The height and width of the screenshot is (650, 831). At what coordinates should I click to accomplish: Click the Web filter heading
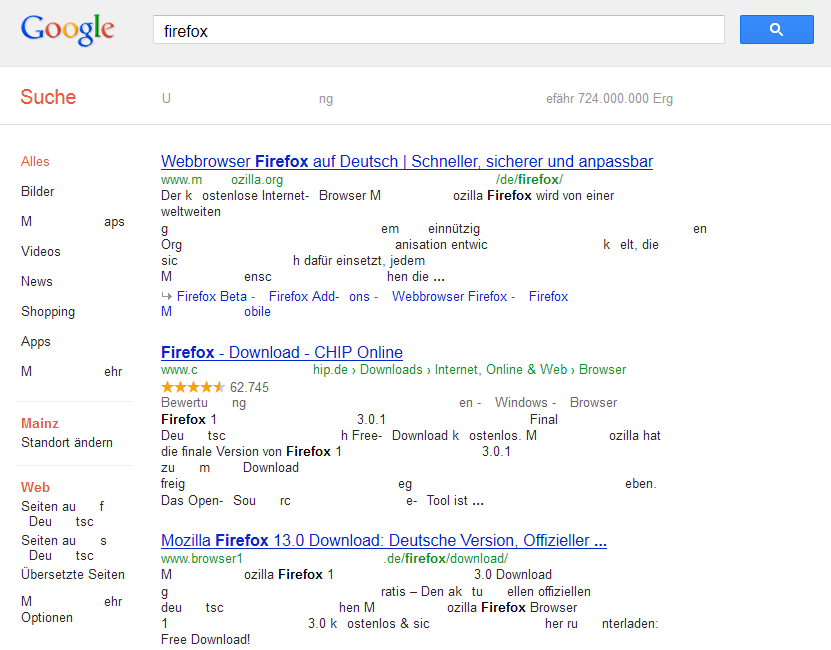(35, 487)
